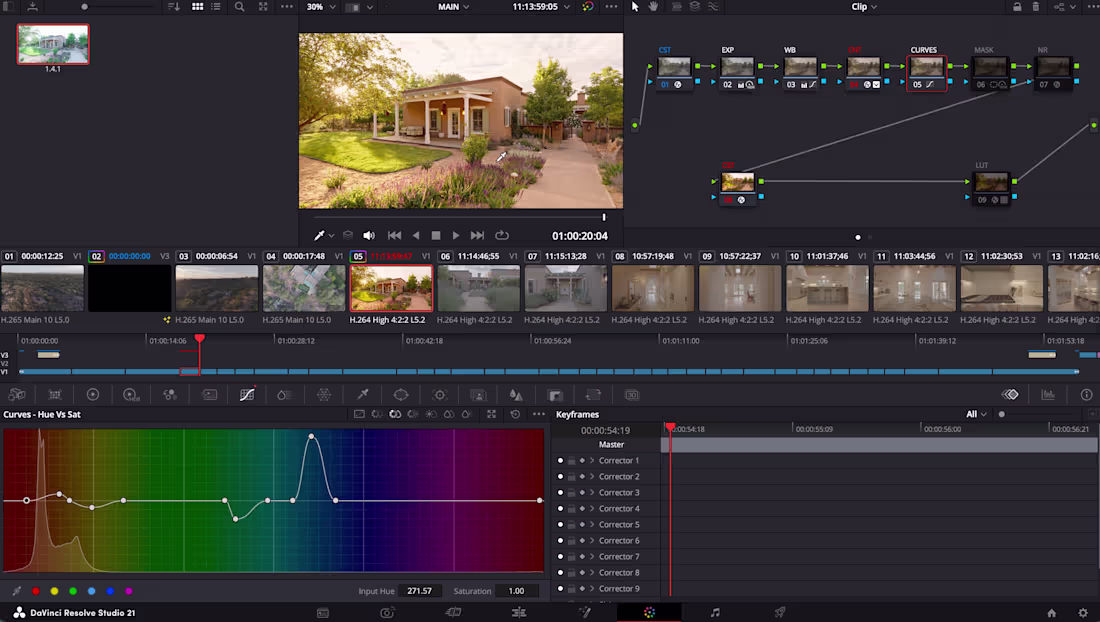The width and height of the screenshot is (1100, 622).
Task: Toggle enable dot for Corrector 3
Action: click(x=560, y=493)
